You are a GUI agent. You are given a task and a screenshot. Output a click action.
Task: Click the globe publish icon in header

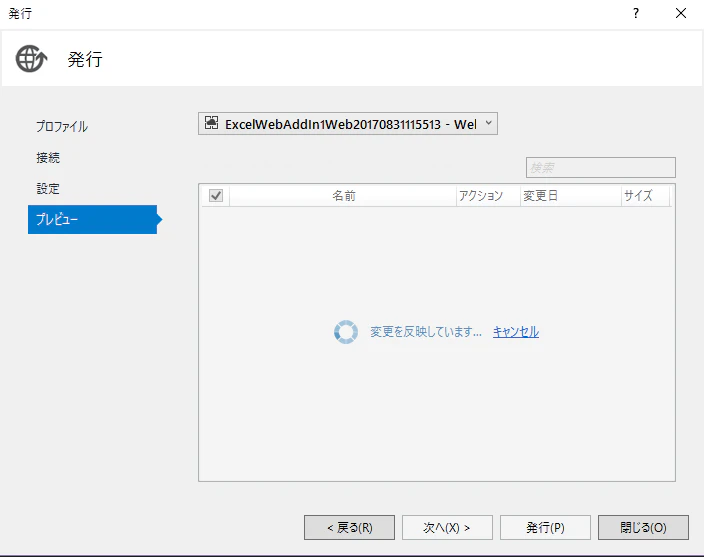point(31,58)
